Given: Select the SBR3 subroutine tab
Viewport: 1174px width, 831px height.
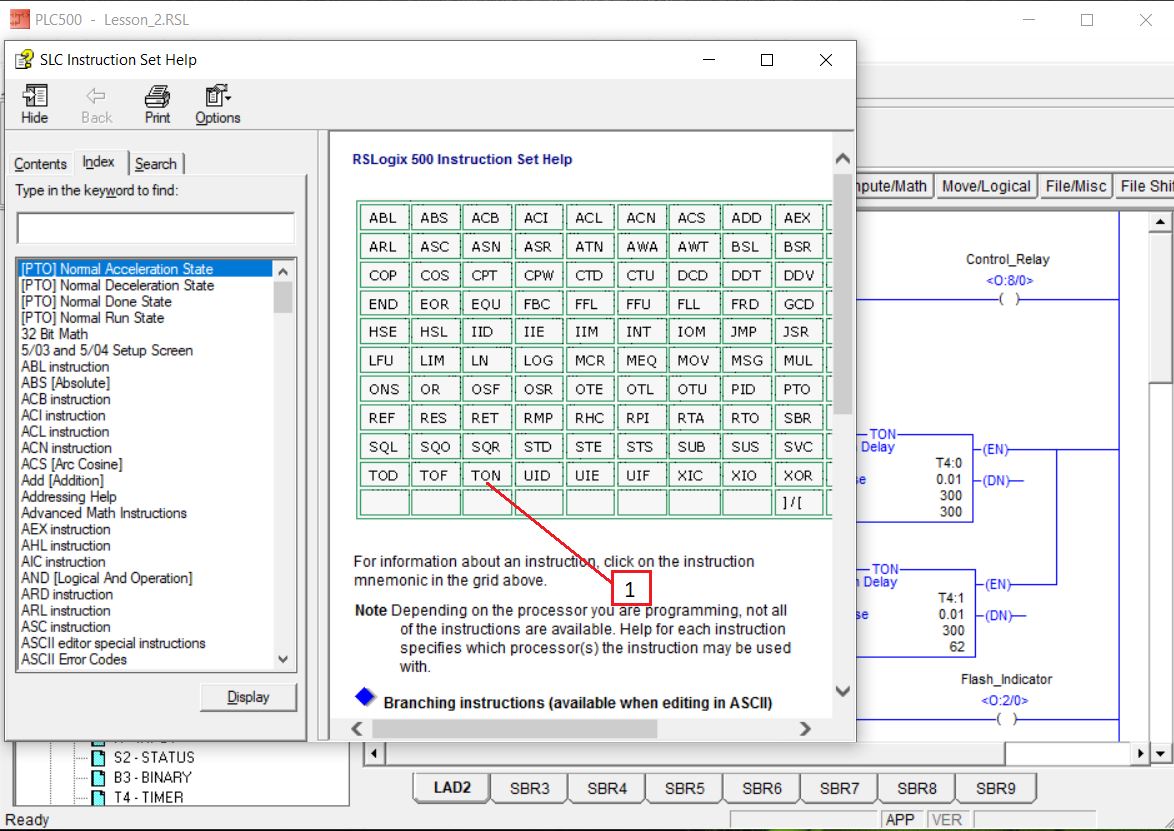Looking at the screenshot, I should coord(529,788).
